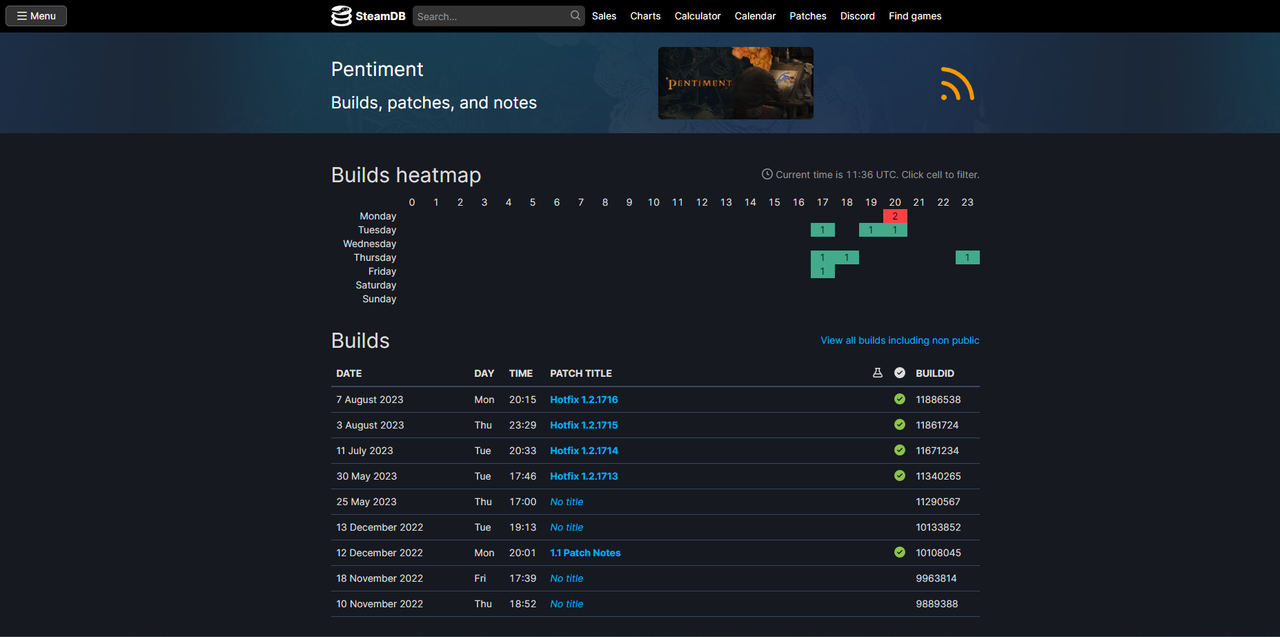Filter by Thursday 23:00 heatmap cell

pyautogui.click(x=967, y=258)
